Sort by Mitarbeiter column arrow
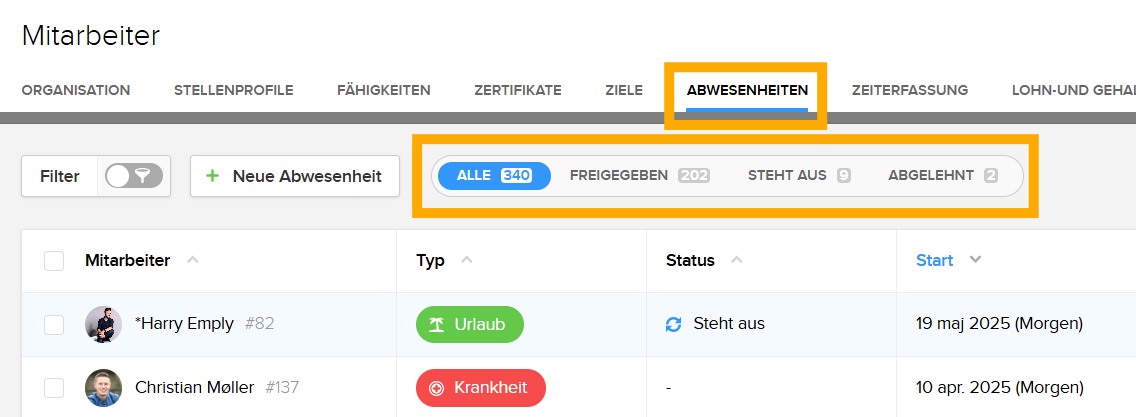1136x417 pixels. click(x=192, y=261)
